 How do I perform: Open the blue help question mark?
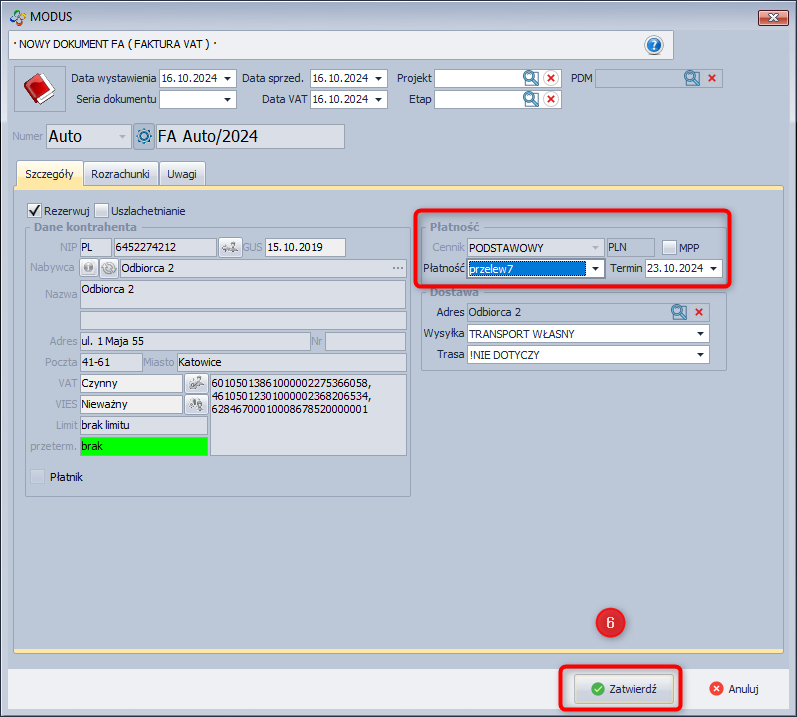pos(654,45)
